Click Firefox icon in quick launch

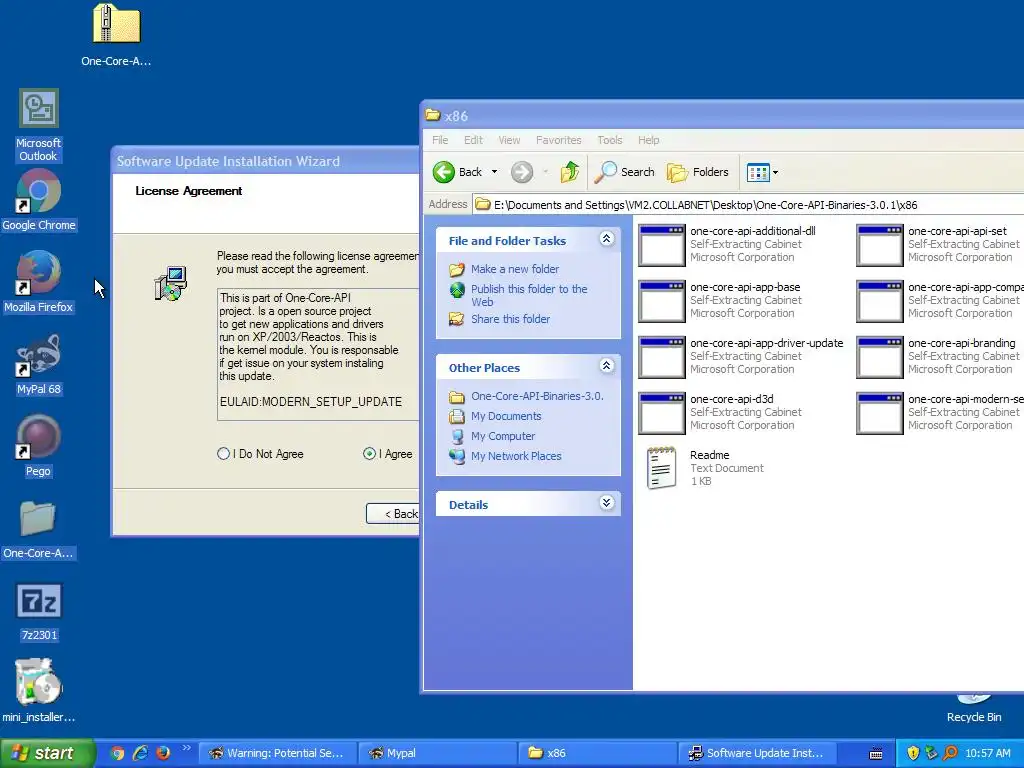pyautogui.click(x=163, y=753)
